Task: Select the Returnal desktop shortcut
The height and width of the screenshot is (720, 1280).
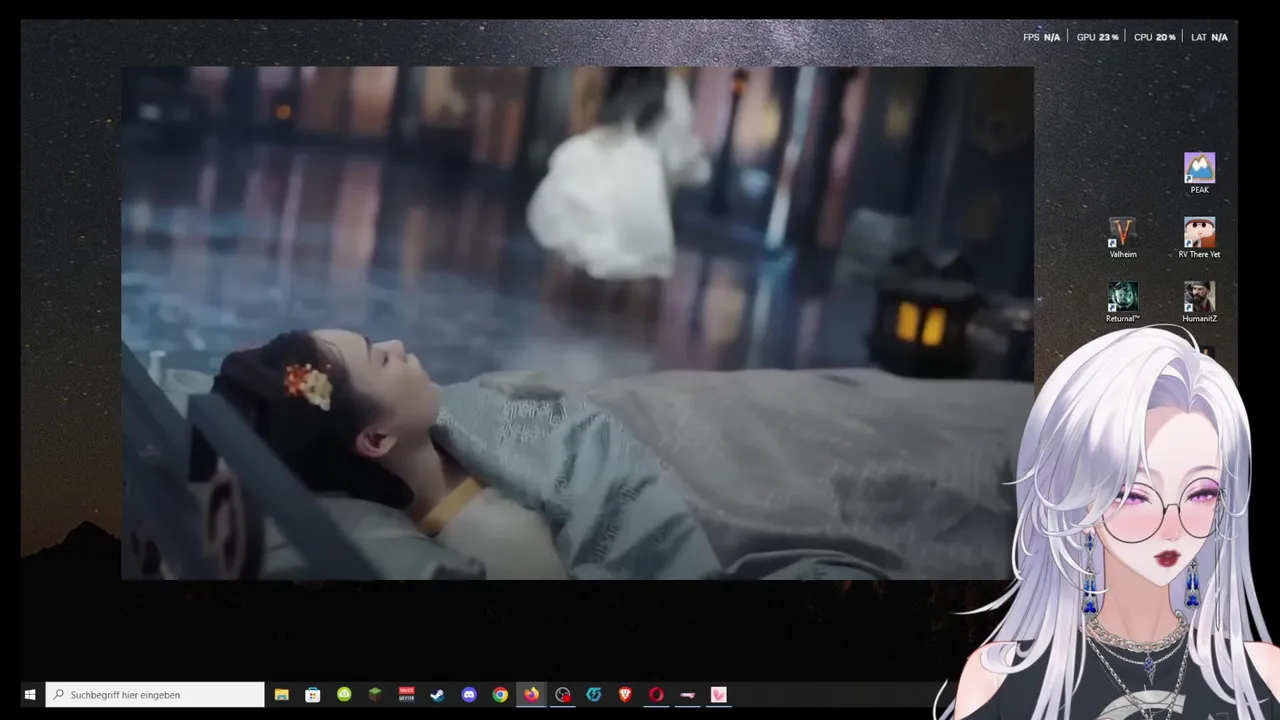Action: pos(1123,302)
